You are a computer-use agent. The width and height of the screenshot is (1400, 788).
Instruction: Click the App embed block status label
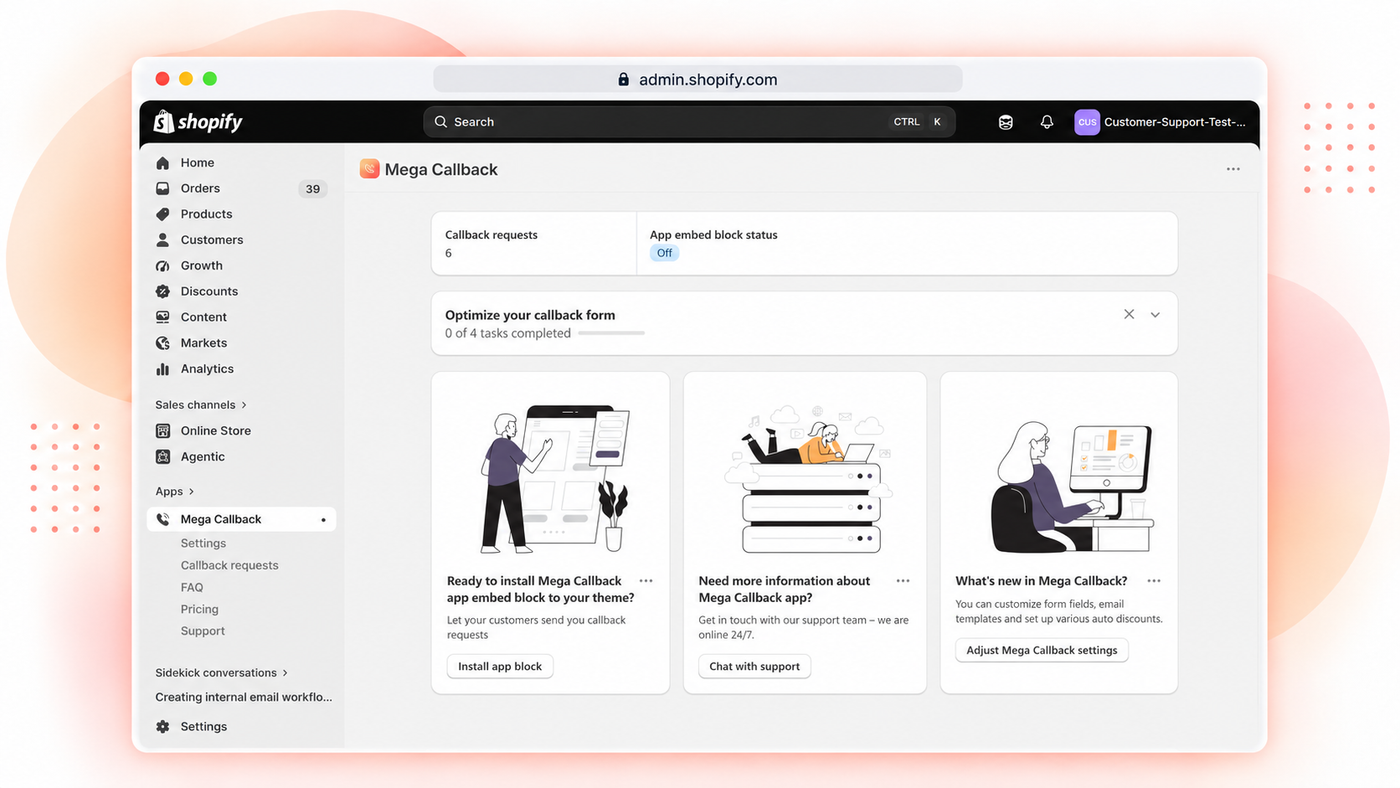click(714, 235)
